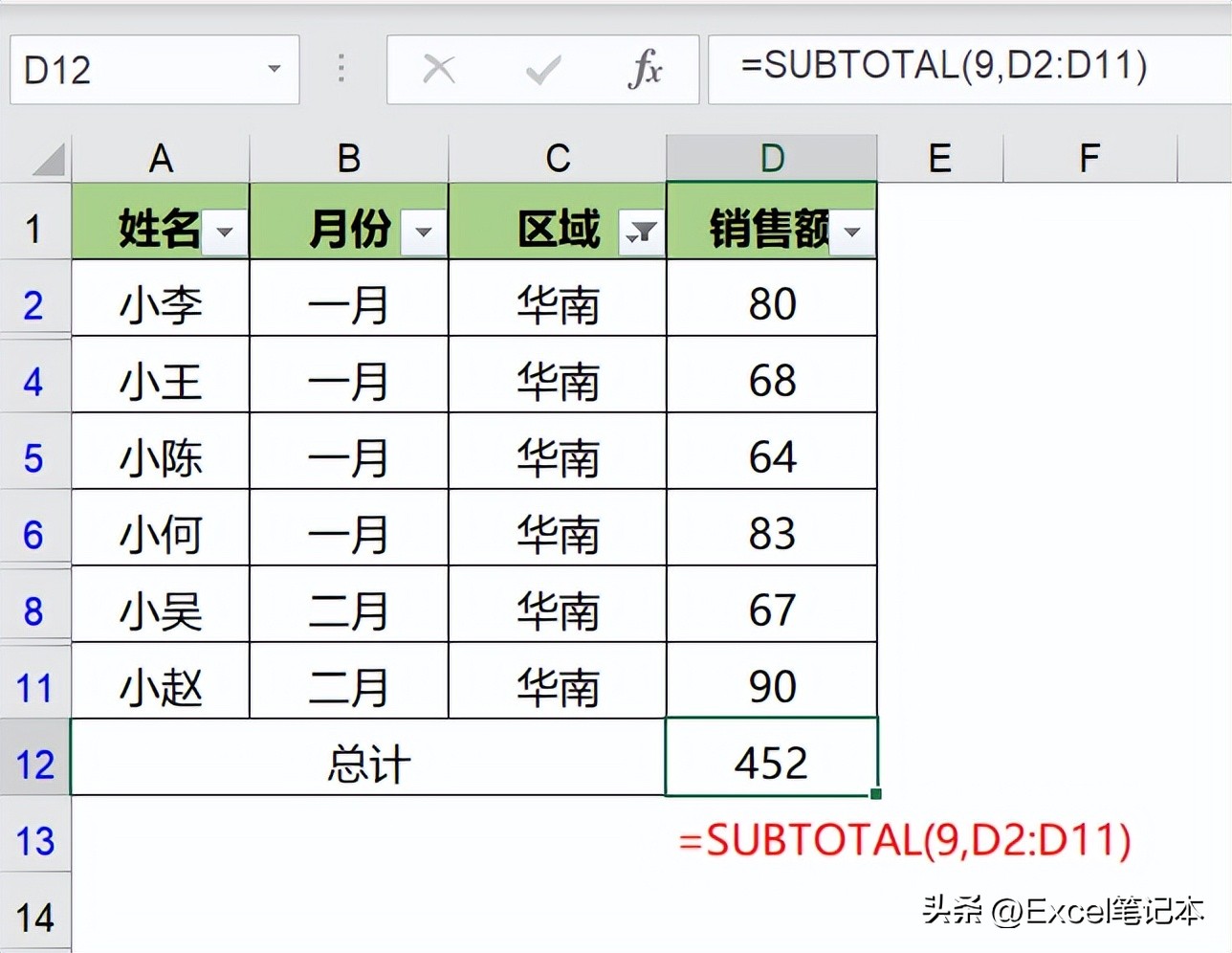
Task: Open the 销售额 column filter dropdown
Action: click(x=854, y=232)
